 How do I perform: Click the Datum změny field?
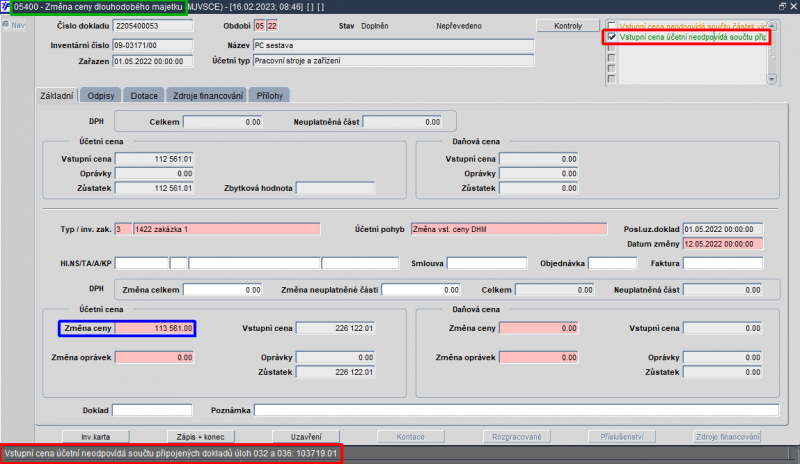coord(723,243)
